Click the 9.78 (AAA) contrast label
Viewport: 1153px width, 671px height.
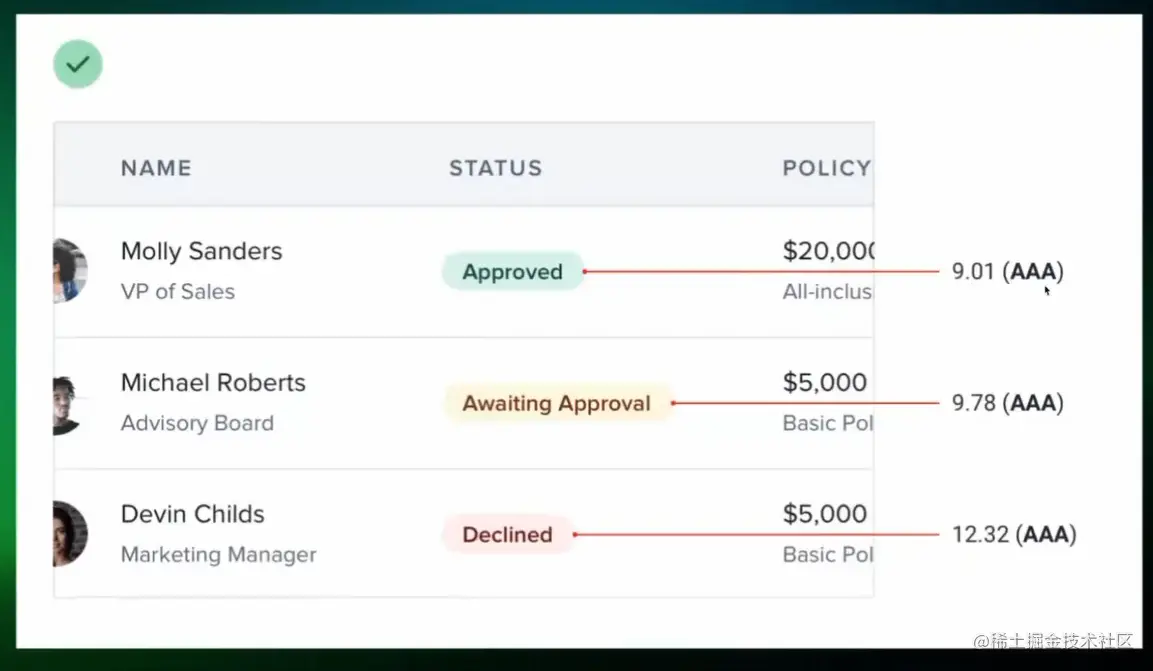click(1007, 403)
